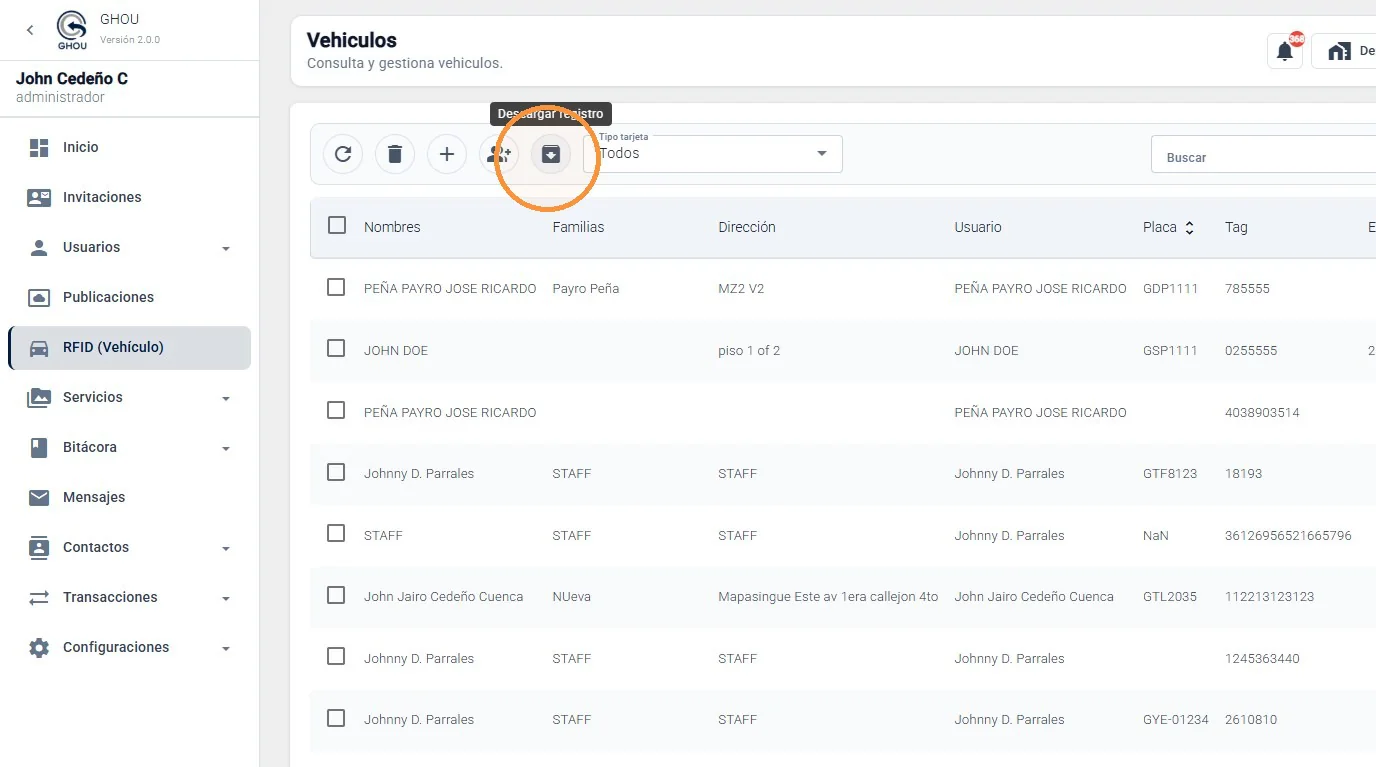Viewport: 1376px width, 767px height.
Task: Click the Usuario column header
Action: coord(978,227)
